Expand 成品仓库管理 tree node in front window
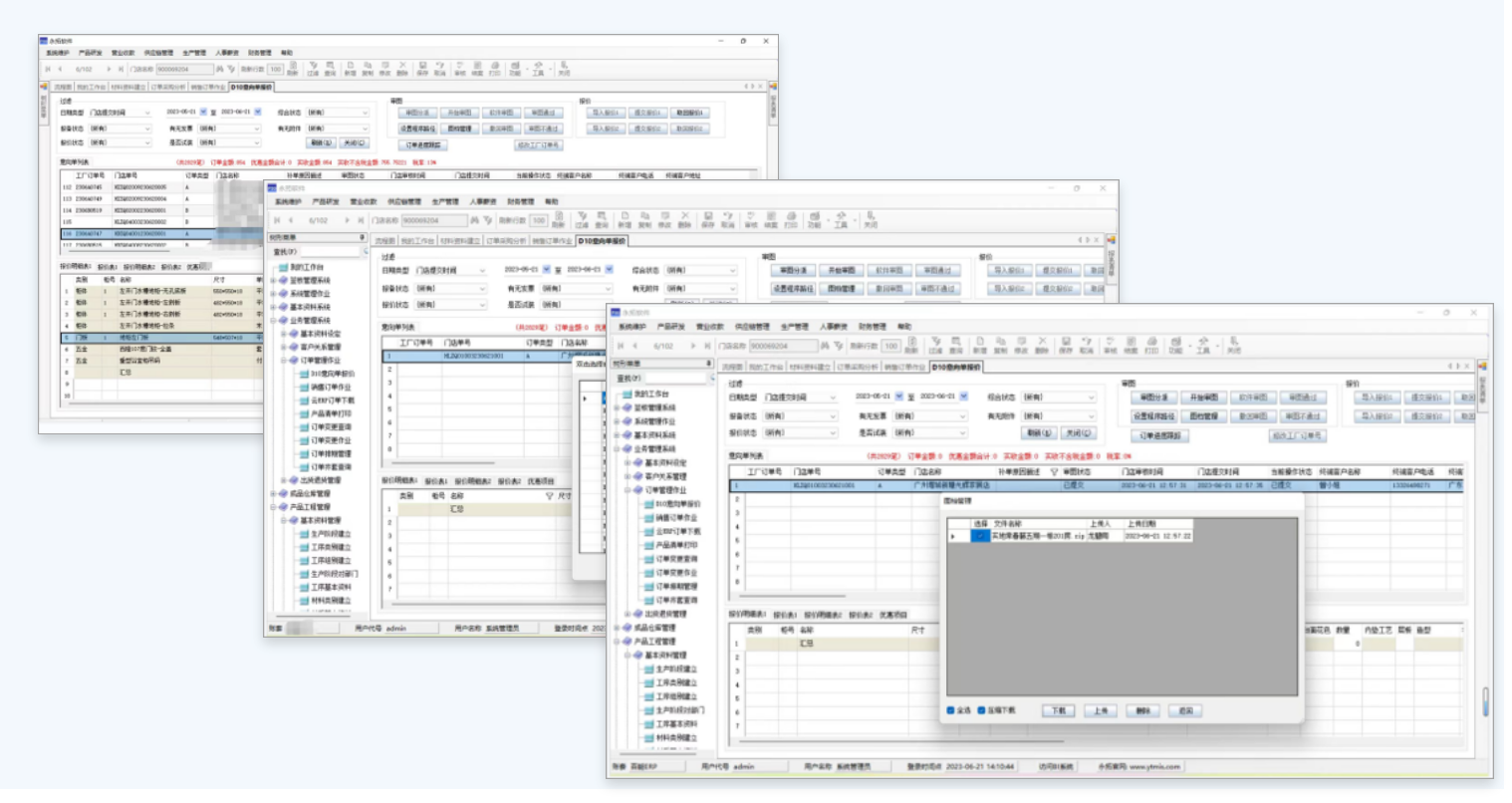 coord(617,628)
